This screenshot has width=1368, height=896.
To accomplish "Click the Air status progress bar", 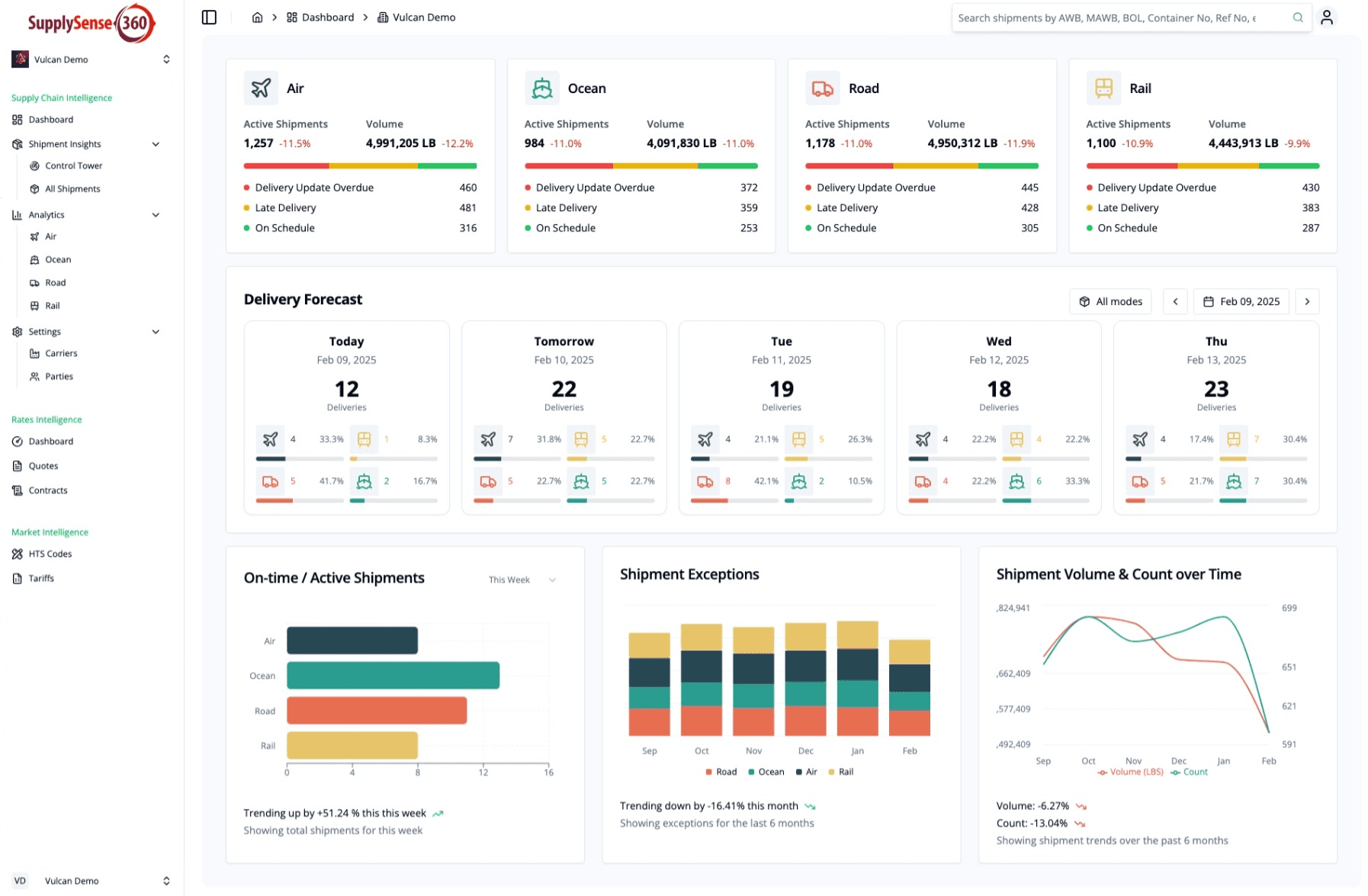I will click(360, 165).
